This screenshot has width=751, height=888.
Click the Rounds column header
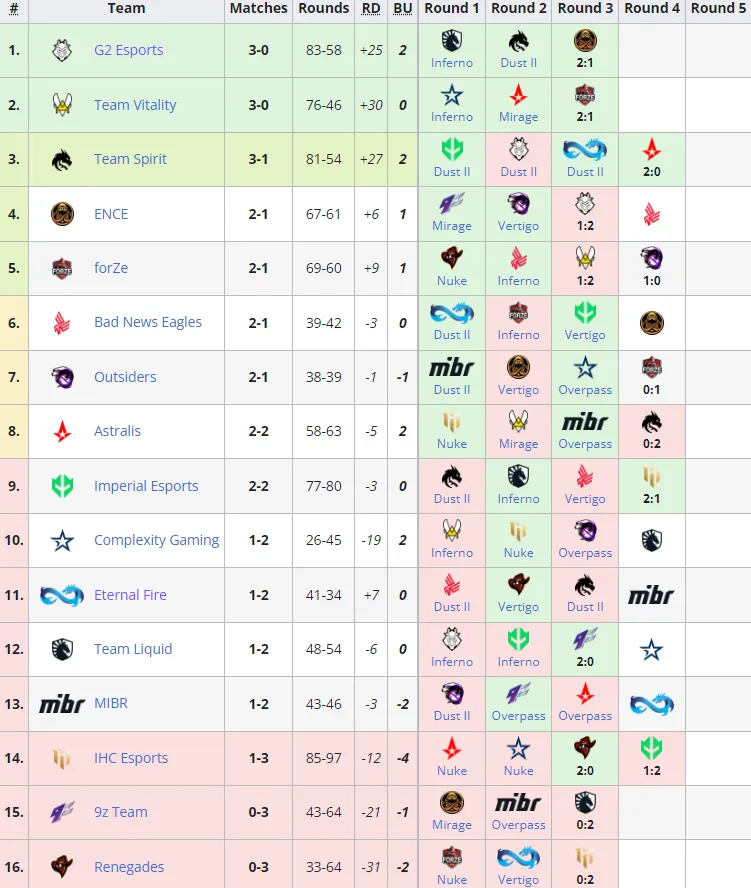[x=324, y=8]
